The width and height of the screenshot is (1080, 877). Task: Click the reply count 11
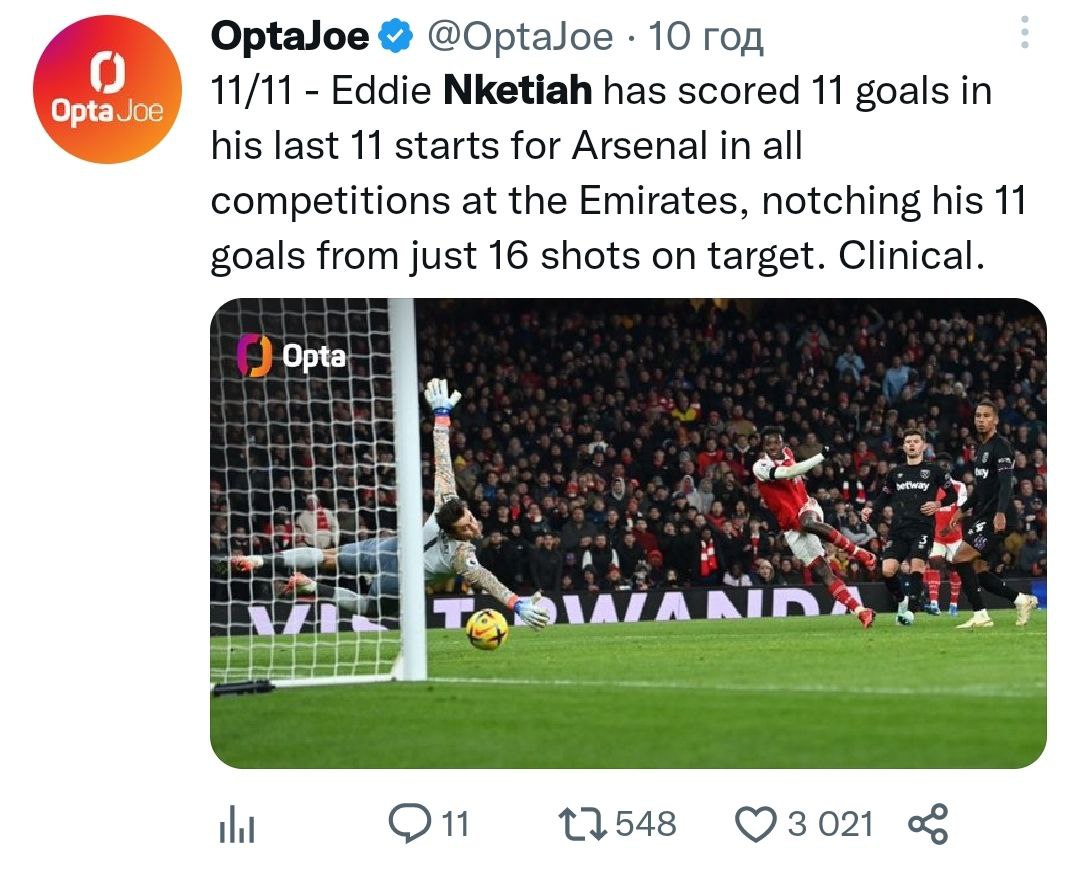click(454, 825)
